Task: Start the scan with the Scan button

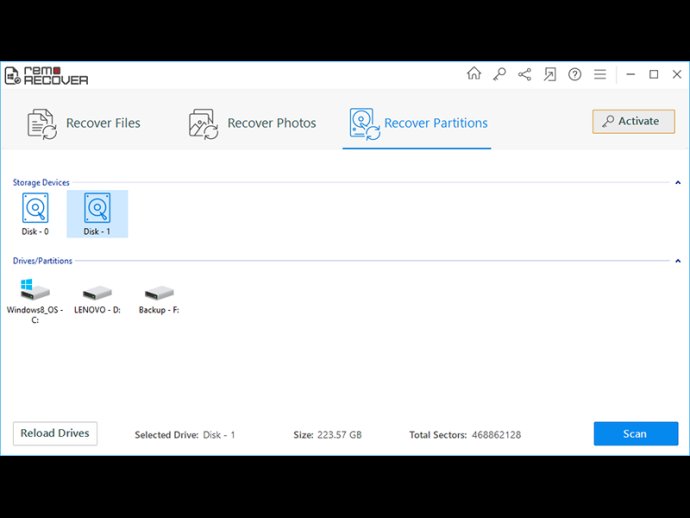Action: (635, 434)
